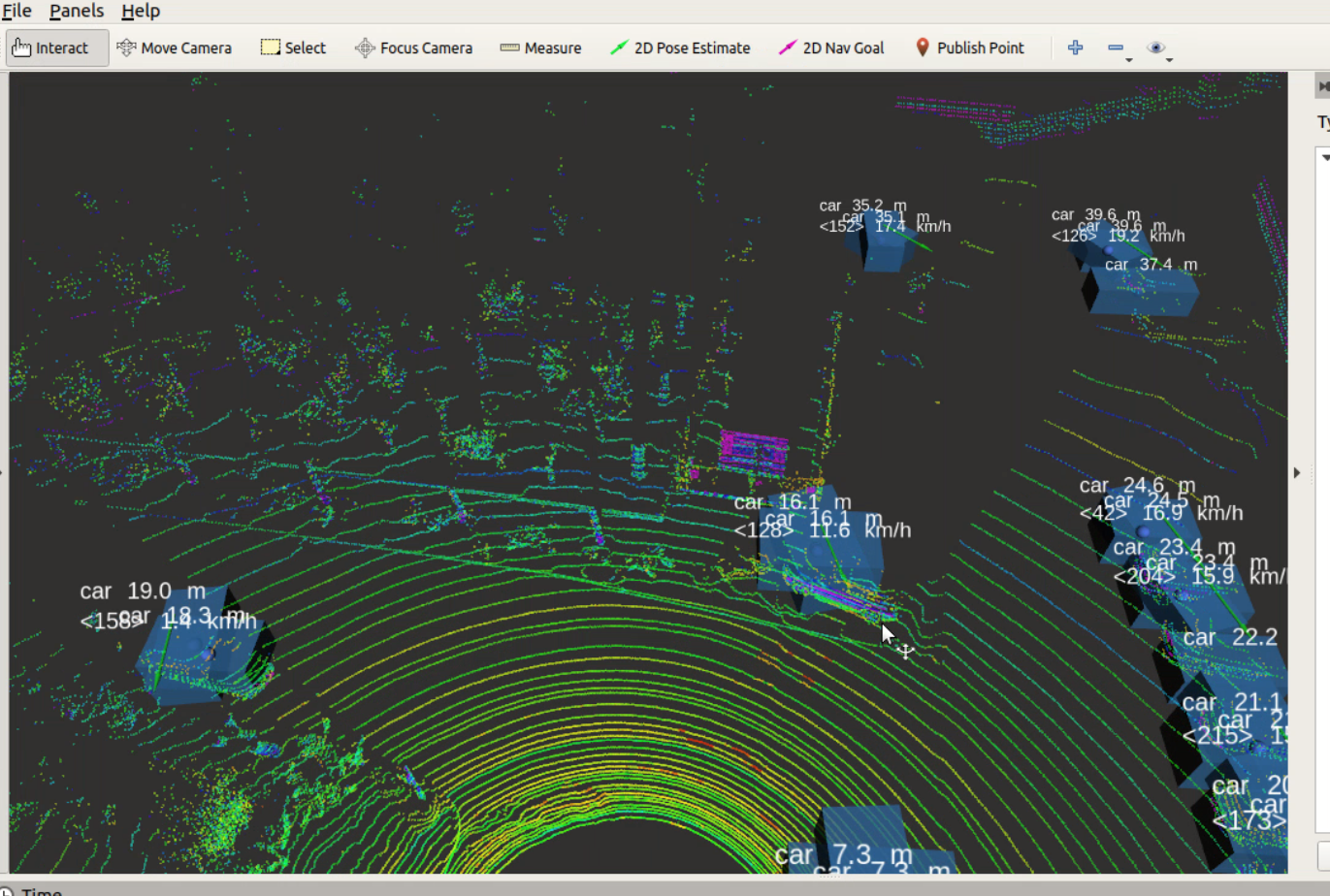Click the blue minus remove-tool icon

click(x=1116, y=48)
